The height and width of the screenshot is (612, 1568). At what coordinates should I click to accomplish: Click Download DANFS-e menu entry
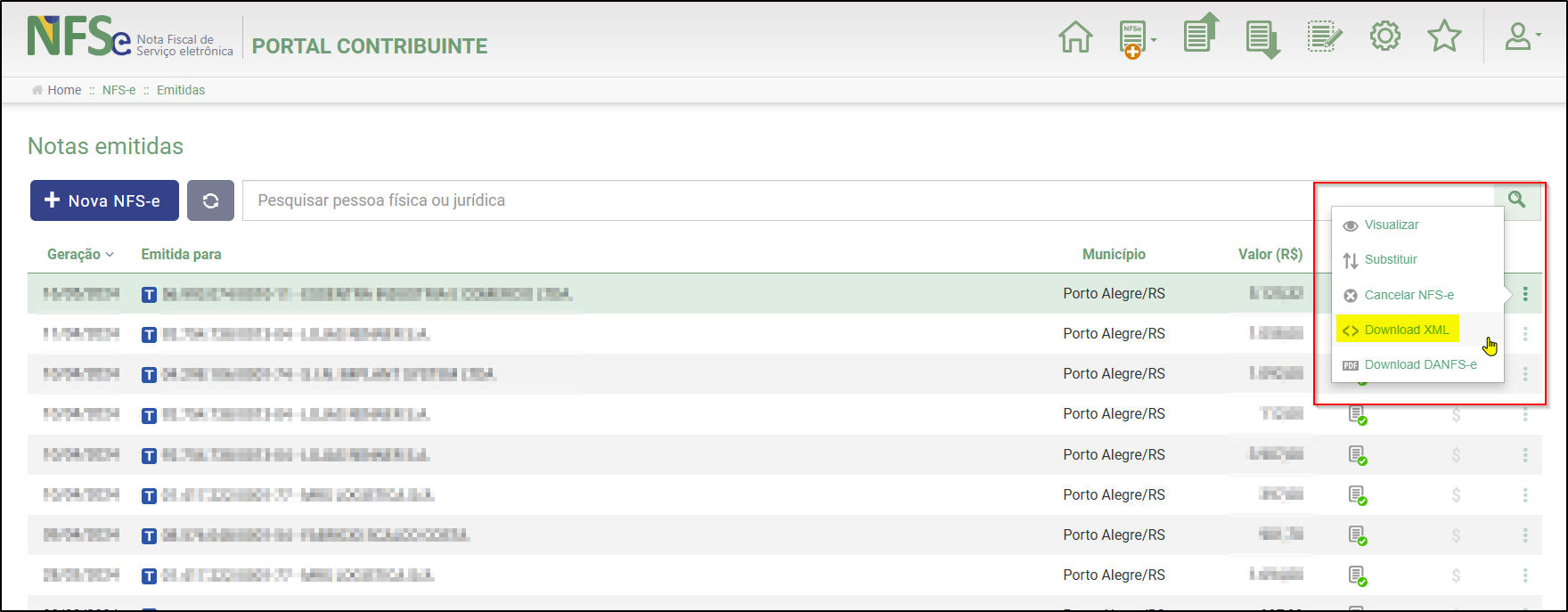(1420, 364)
